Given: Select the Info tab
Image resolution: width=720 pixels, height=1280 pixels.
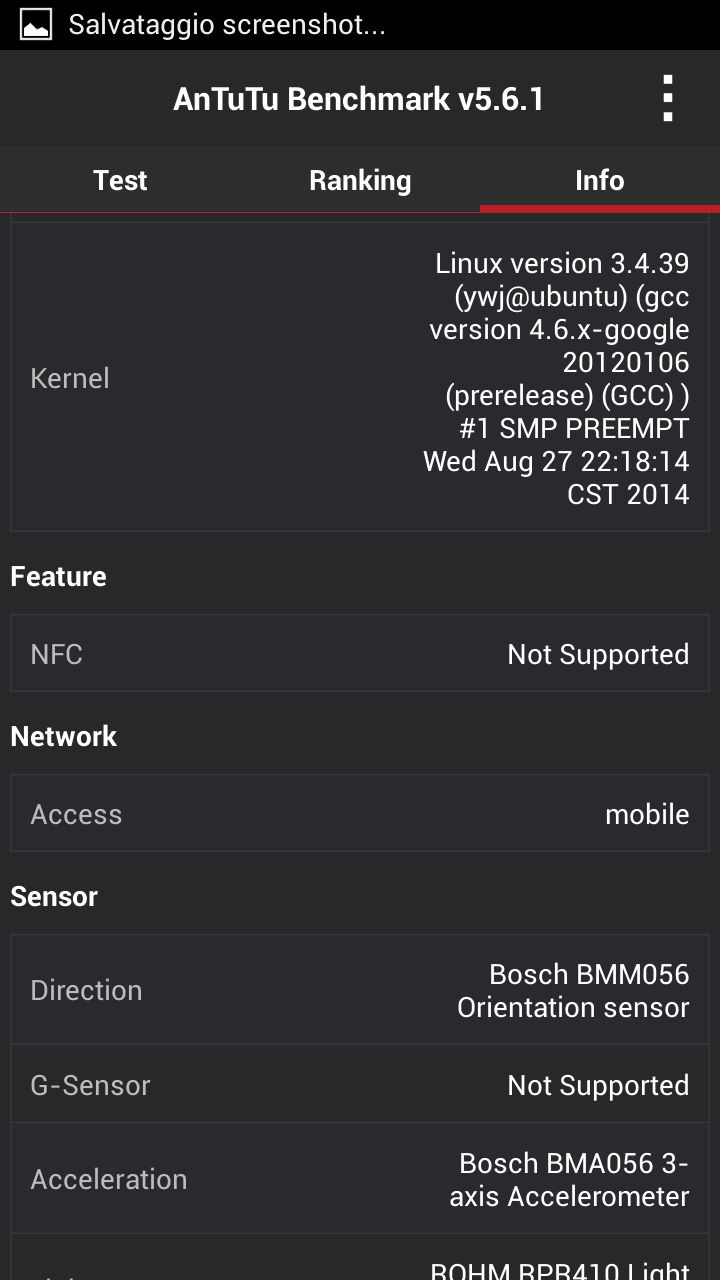Looking at the screenshot, I should coord(599,180).
